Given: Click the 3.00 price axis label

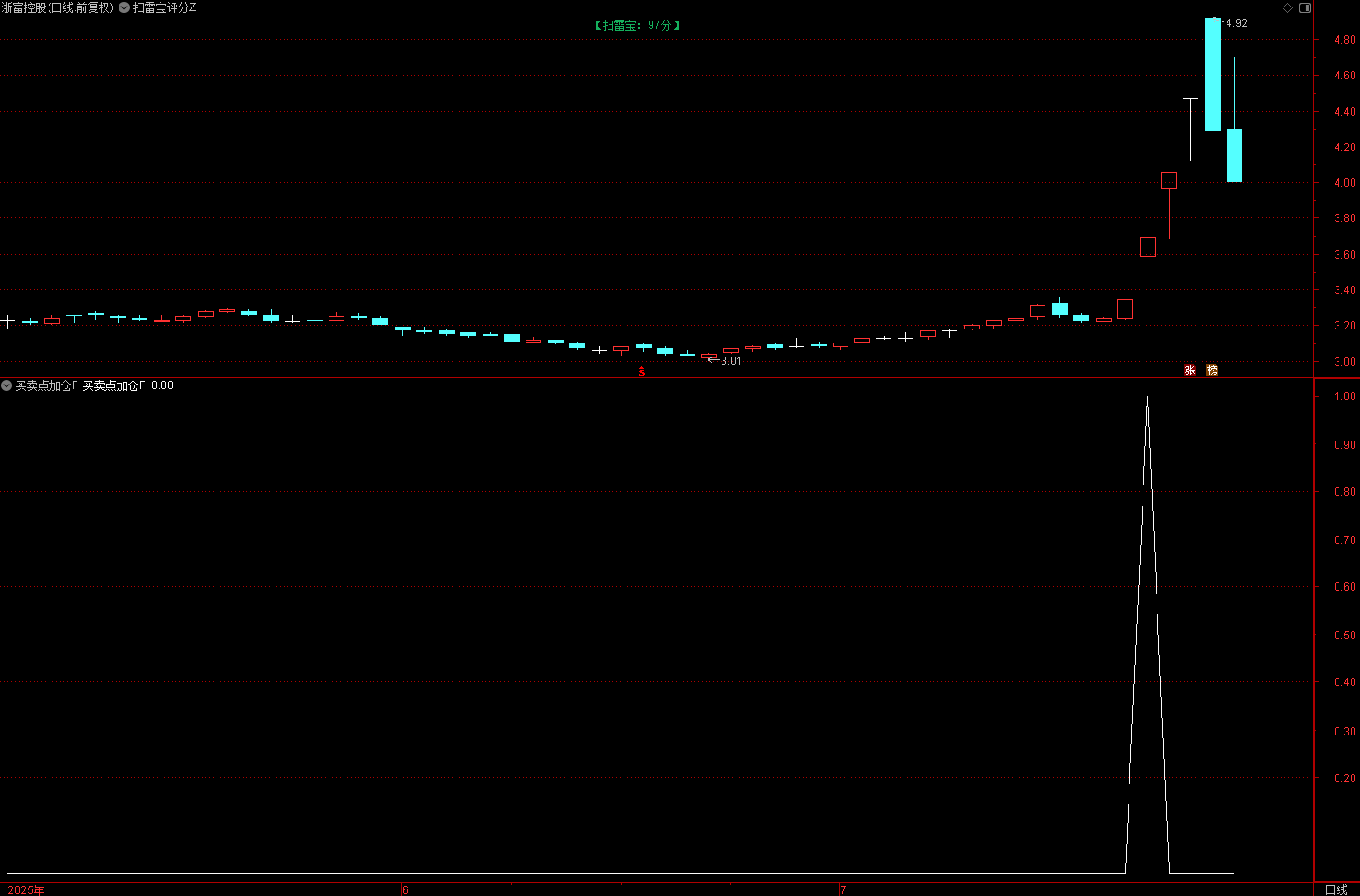Looking at the screenshot, I should [x=1345, y=362].
